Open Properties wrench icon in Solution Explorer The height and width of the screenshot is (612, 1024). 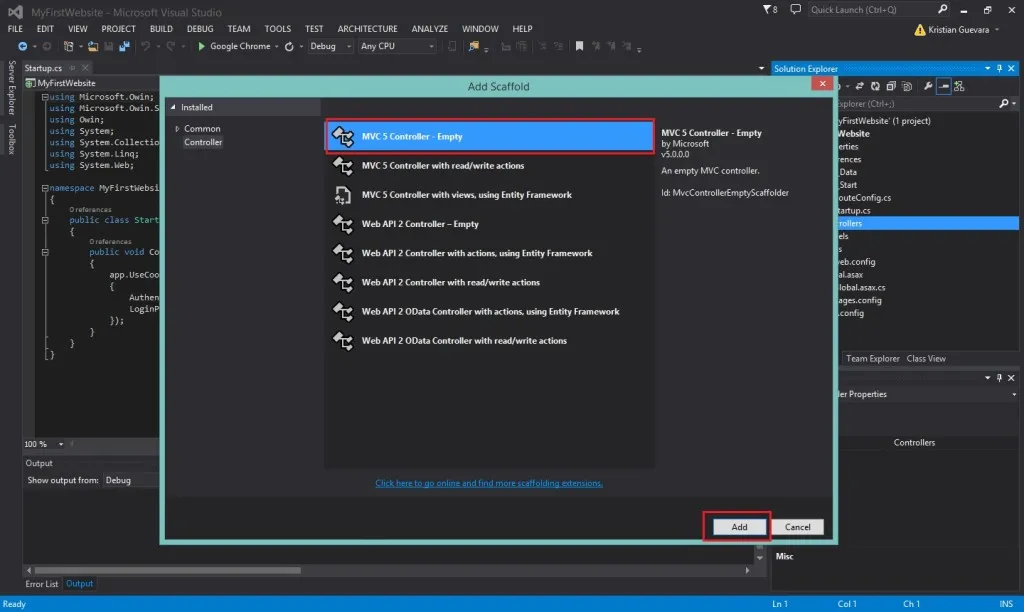(928, 86)
